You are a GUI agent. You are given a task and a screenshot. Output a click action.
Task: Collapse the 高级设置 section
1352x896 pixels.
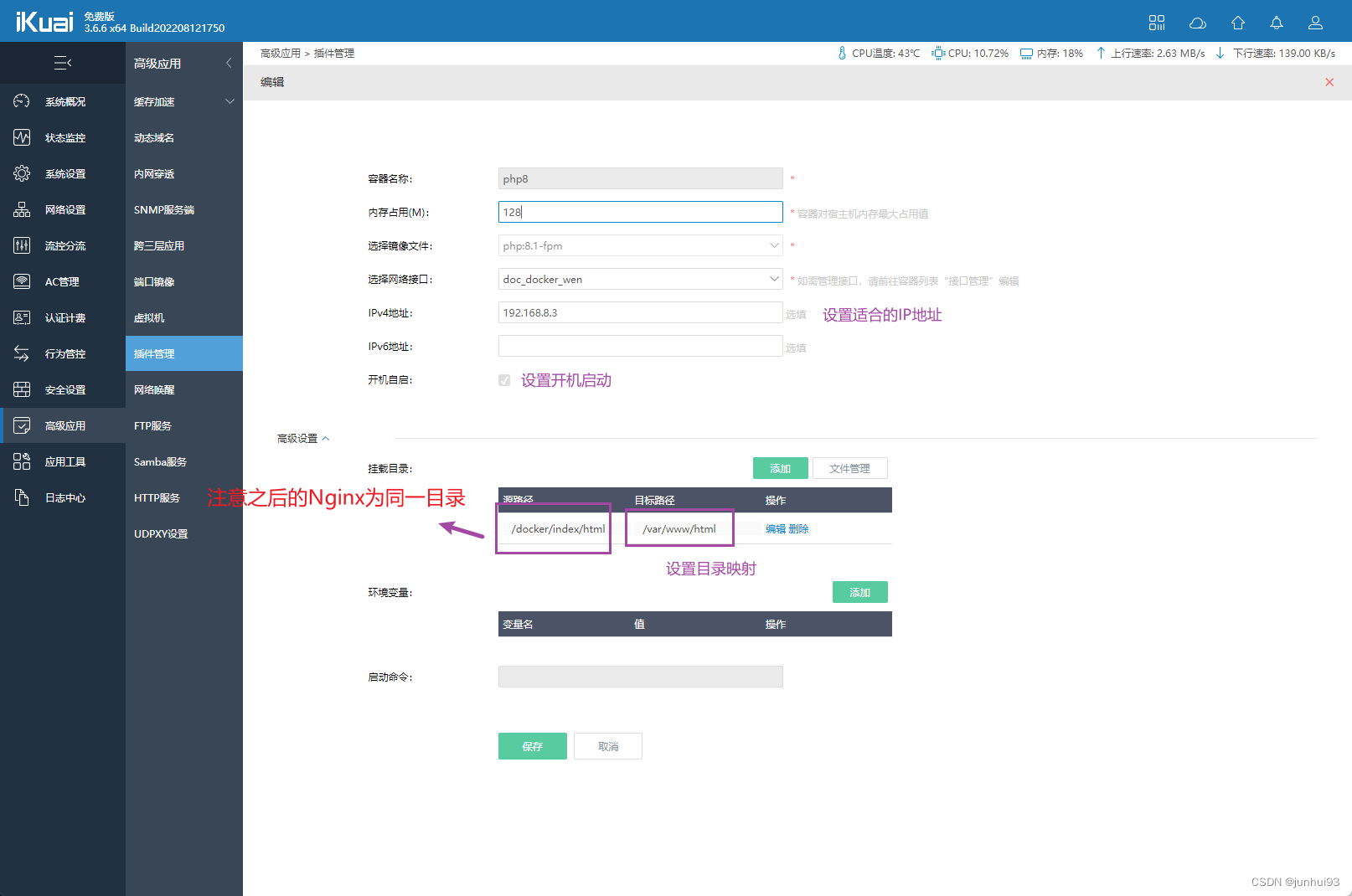point(303,439)
